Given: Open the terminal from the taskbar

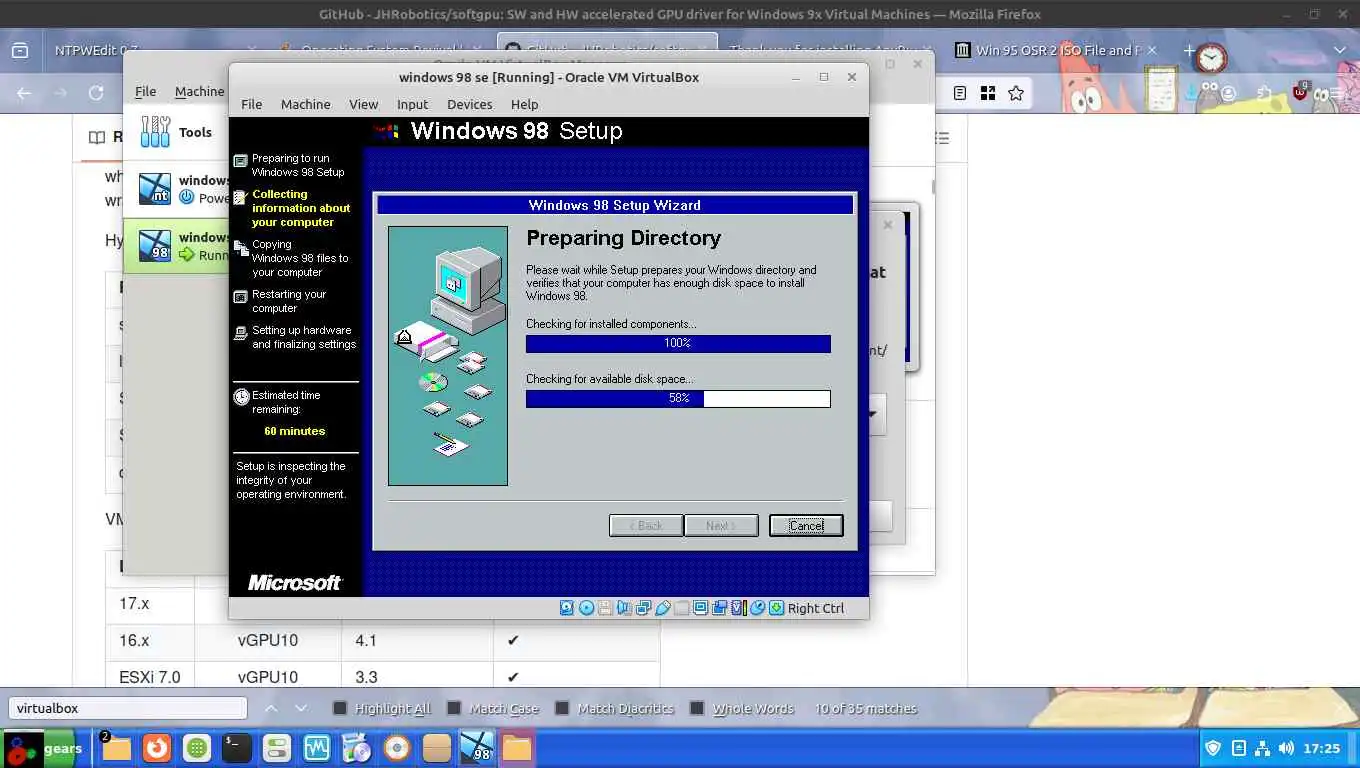Looking at the screenshot, I should point(236,748).
